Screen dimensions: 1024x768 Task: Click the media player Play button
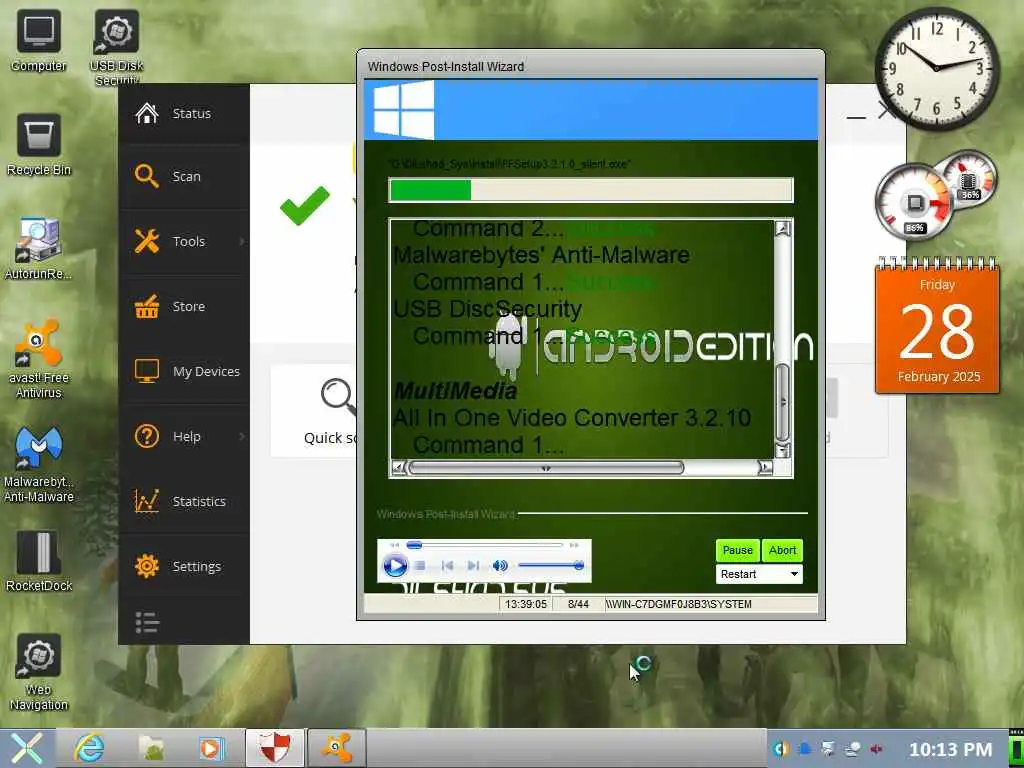[394, 565]
